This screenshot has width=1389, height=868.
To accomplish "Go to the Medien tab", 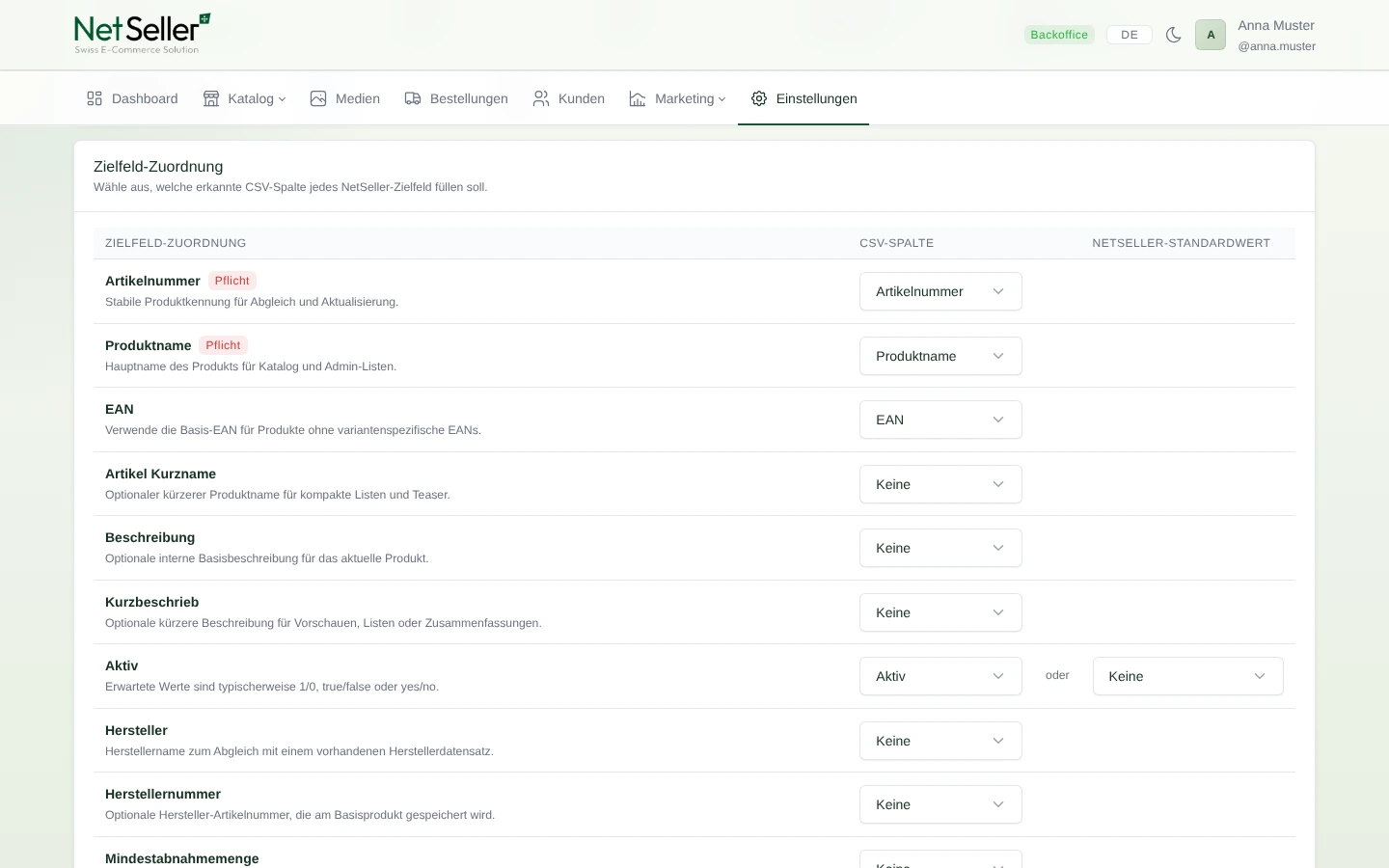I will [345, 98].
